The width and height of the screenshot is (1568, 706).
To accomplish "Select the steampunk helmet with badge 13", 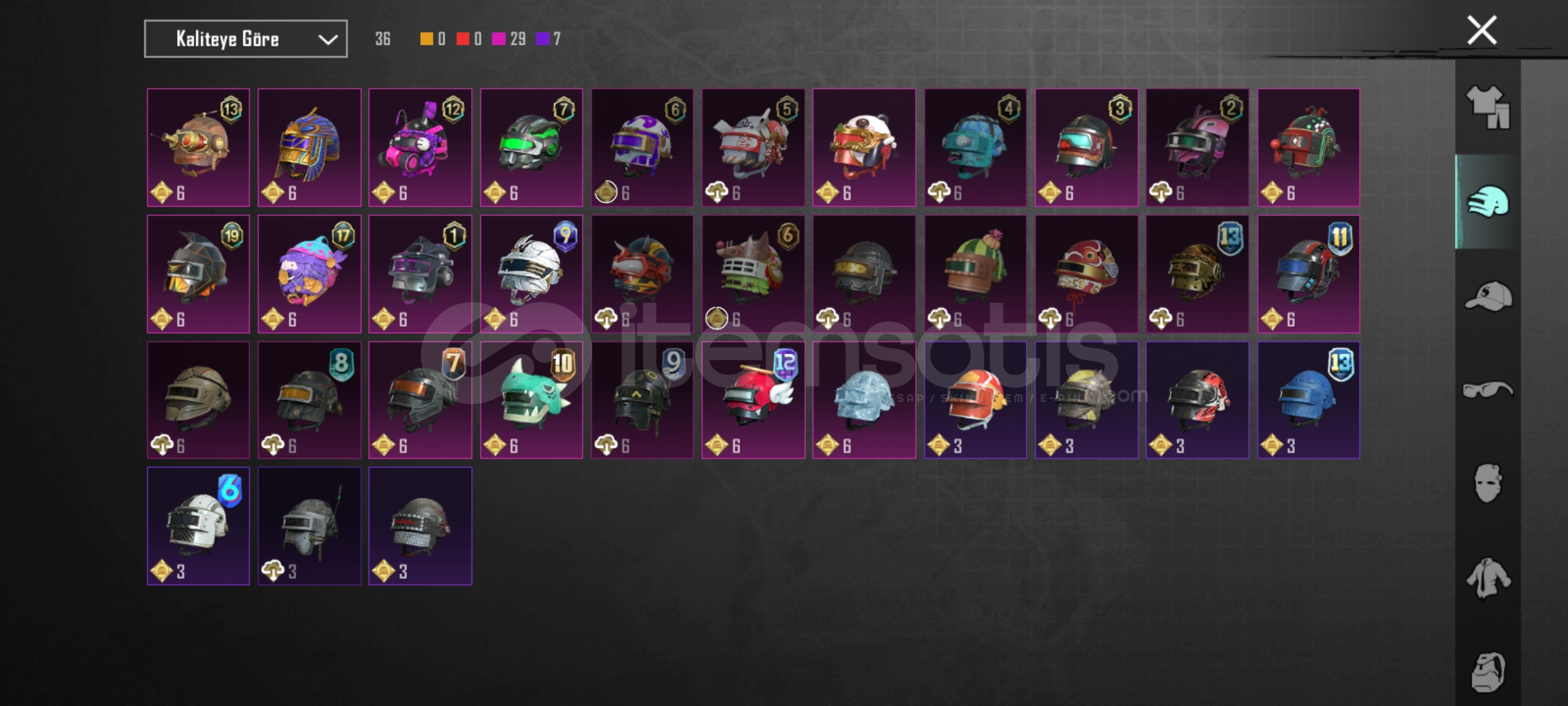I will coord(199,148).
